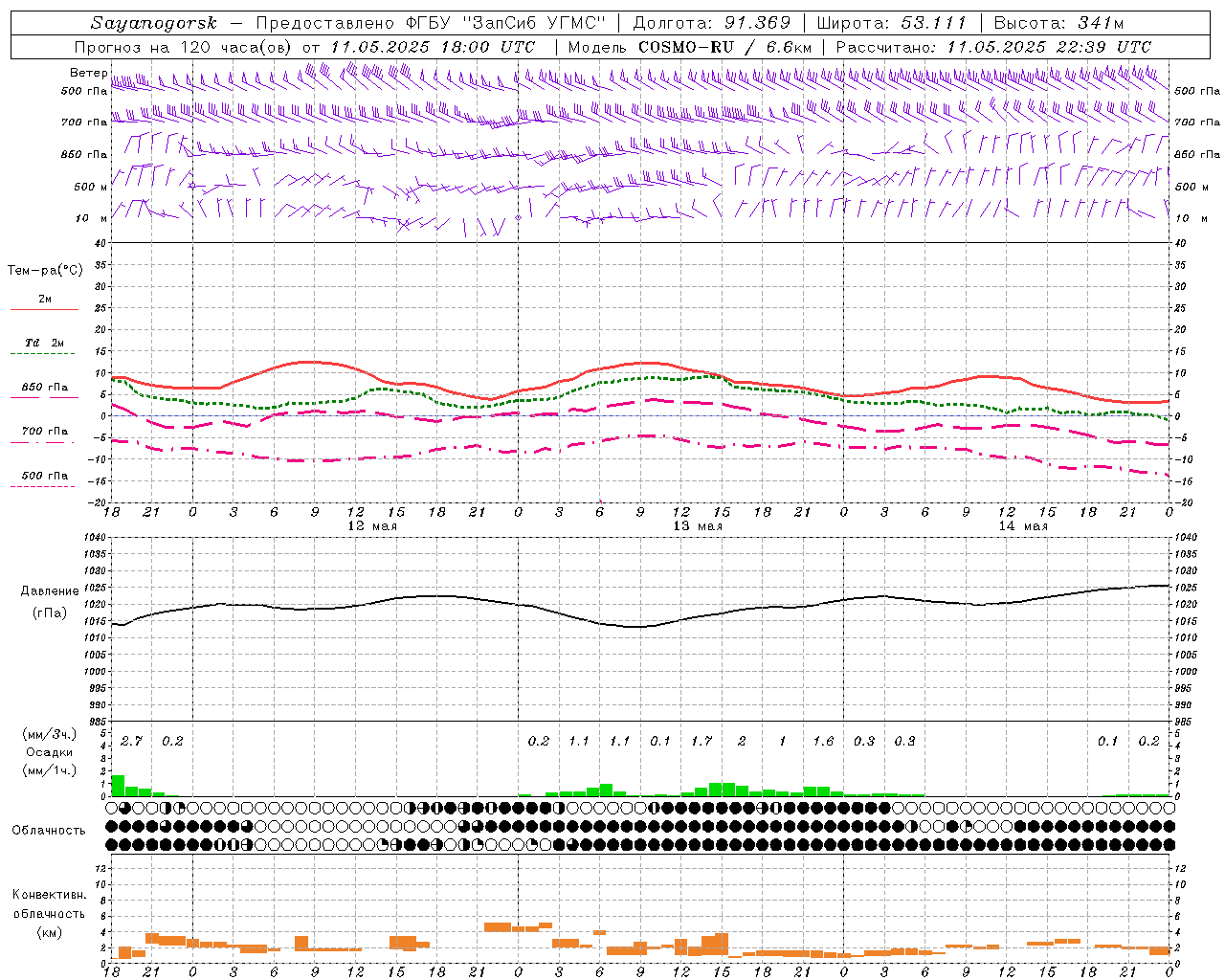Click the "1.7" precipitation value
Viewport: 1225px width, 980px height.
pos(702,741)
